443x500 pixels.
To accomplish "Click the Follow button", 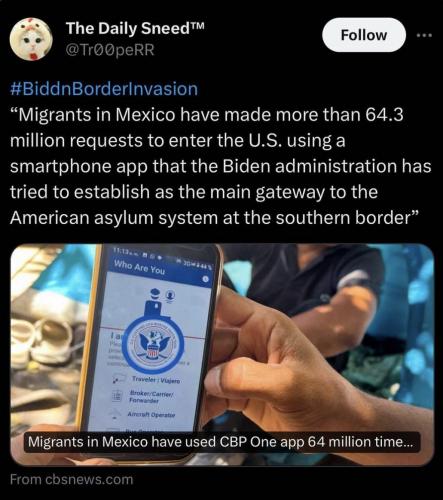I will [364, 35].
